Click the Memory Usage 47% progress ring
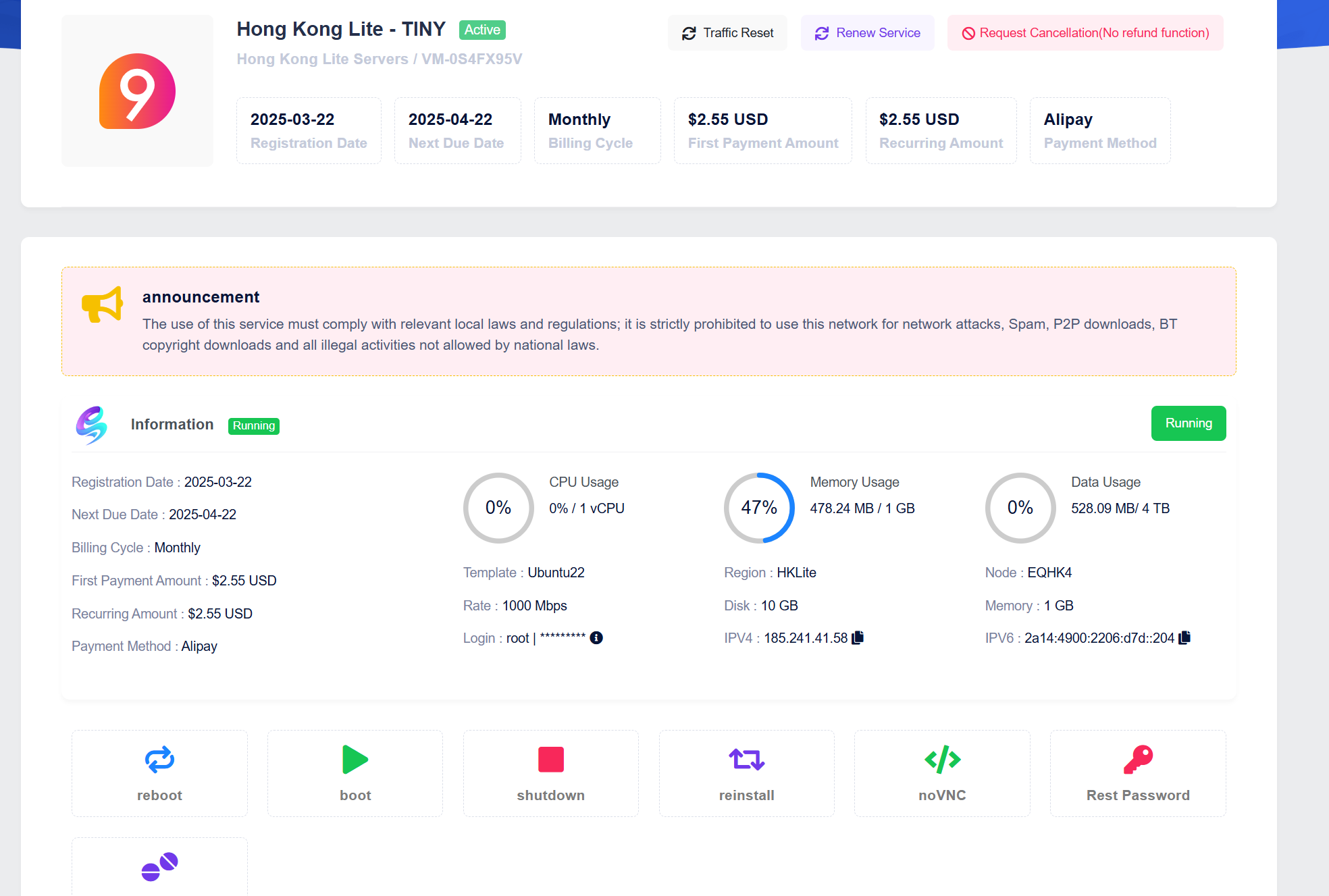 point(758,507)
